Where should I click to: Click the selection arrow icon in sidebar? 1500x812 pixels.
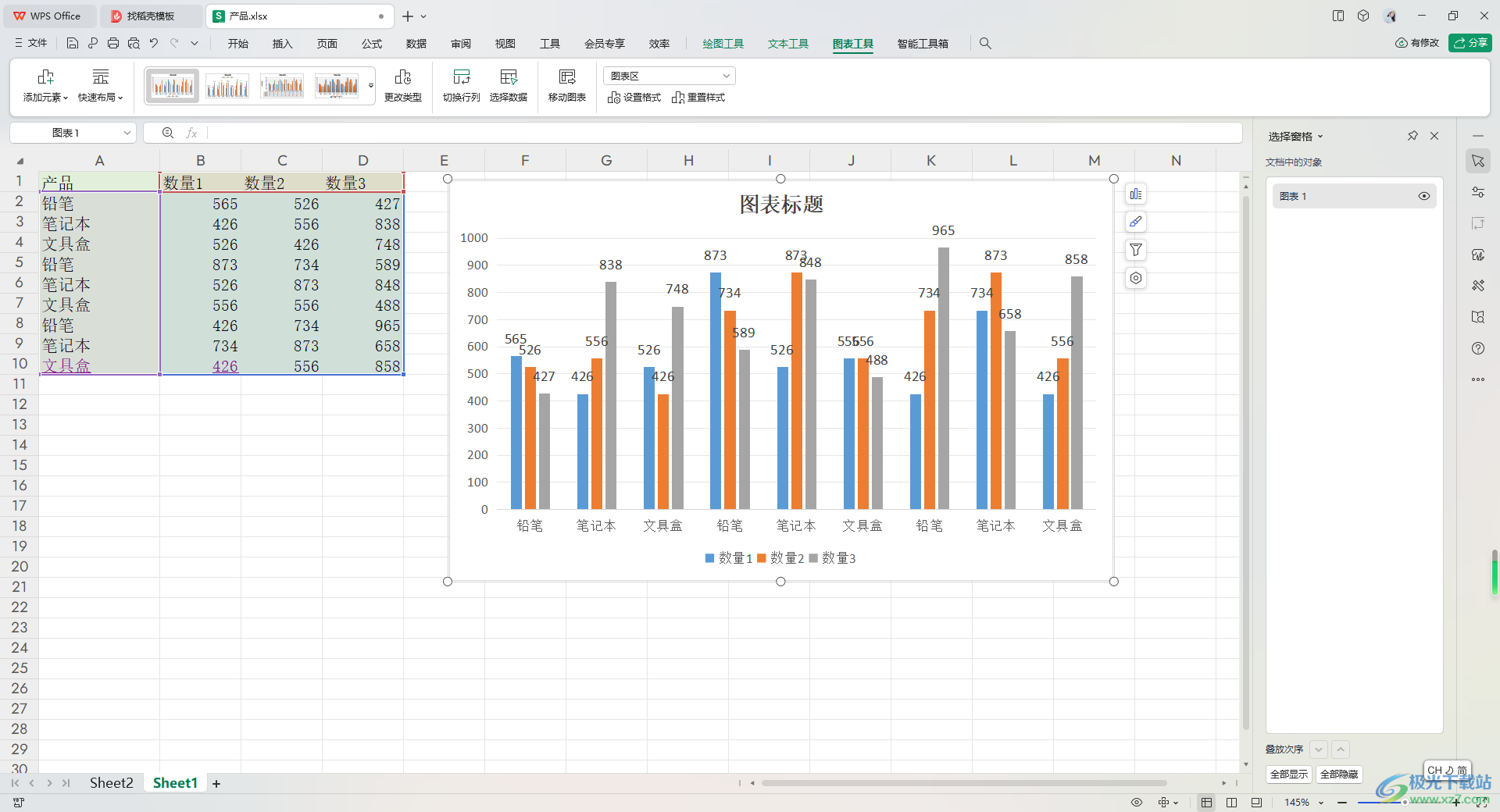coord(1478,161)
